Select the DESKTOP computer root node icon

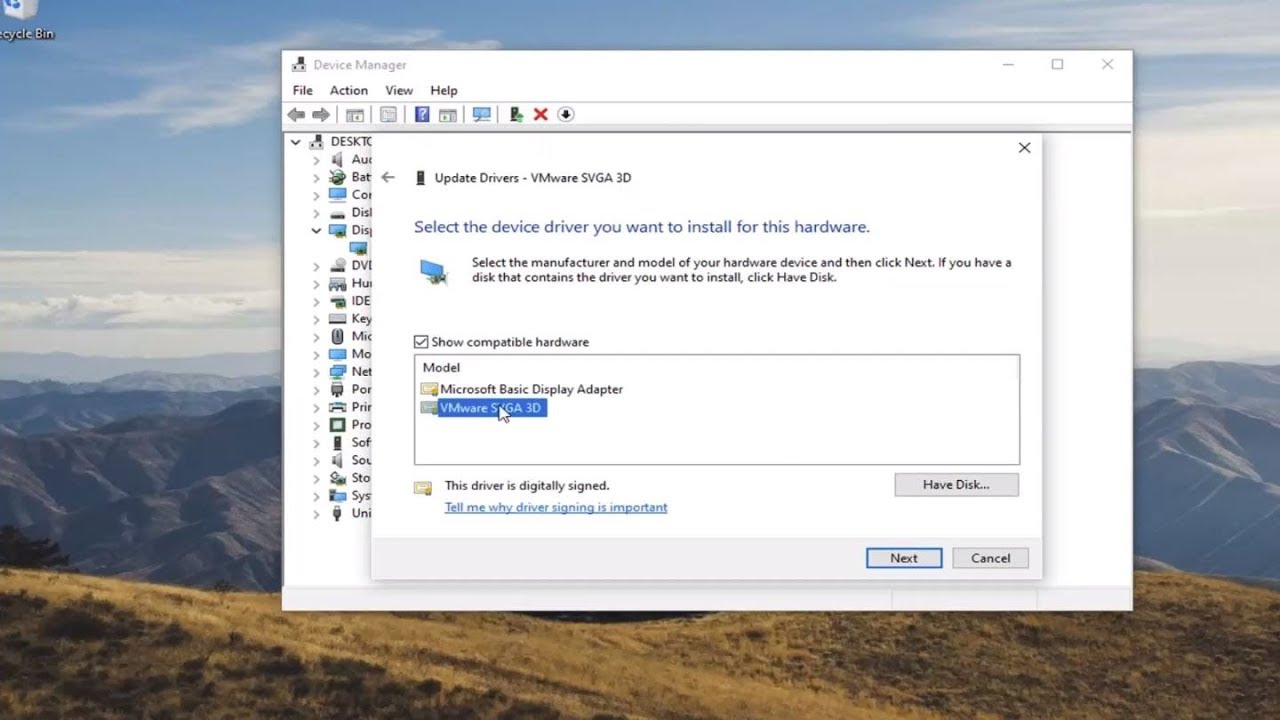coord(317,142)
